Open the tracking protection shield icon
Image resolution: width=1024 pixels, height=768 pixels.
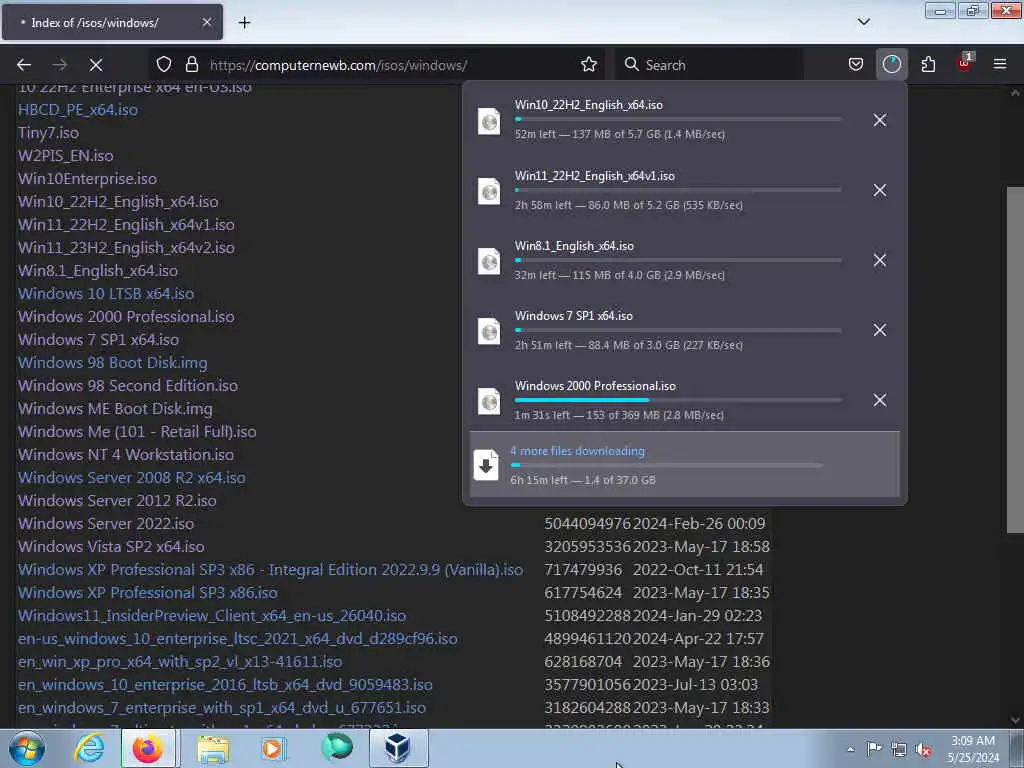pyautogui.click(x=164, y=64)
